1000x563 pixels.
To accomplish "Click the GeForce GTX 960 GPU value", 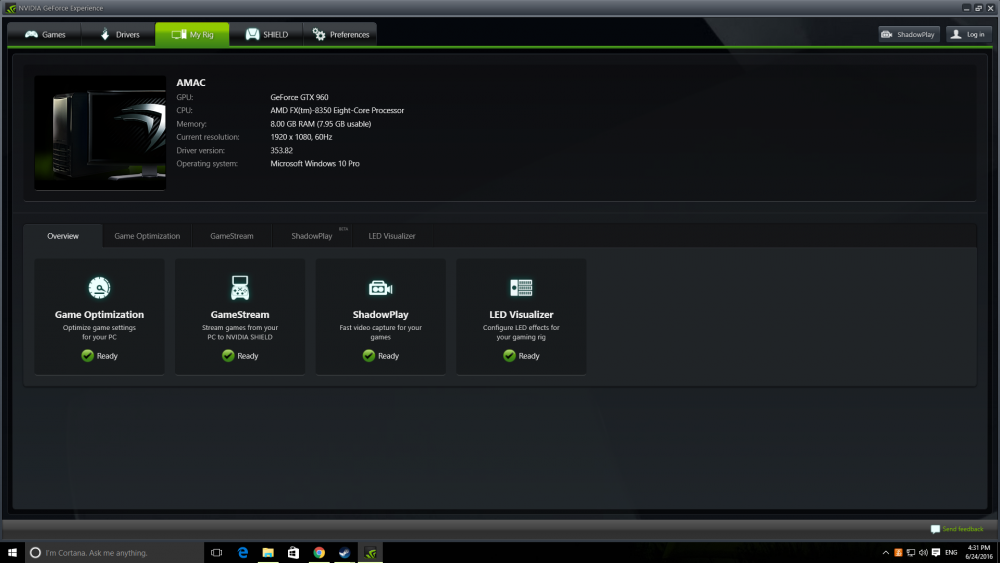I will 299,97.
